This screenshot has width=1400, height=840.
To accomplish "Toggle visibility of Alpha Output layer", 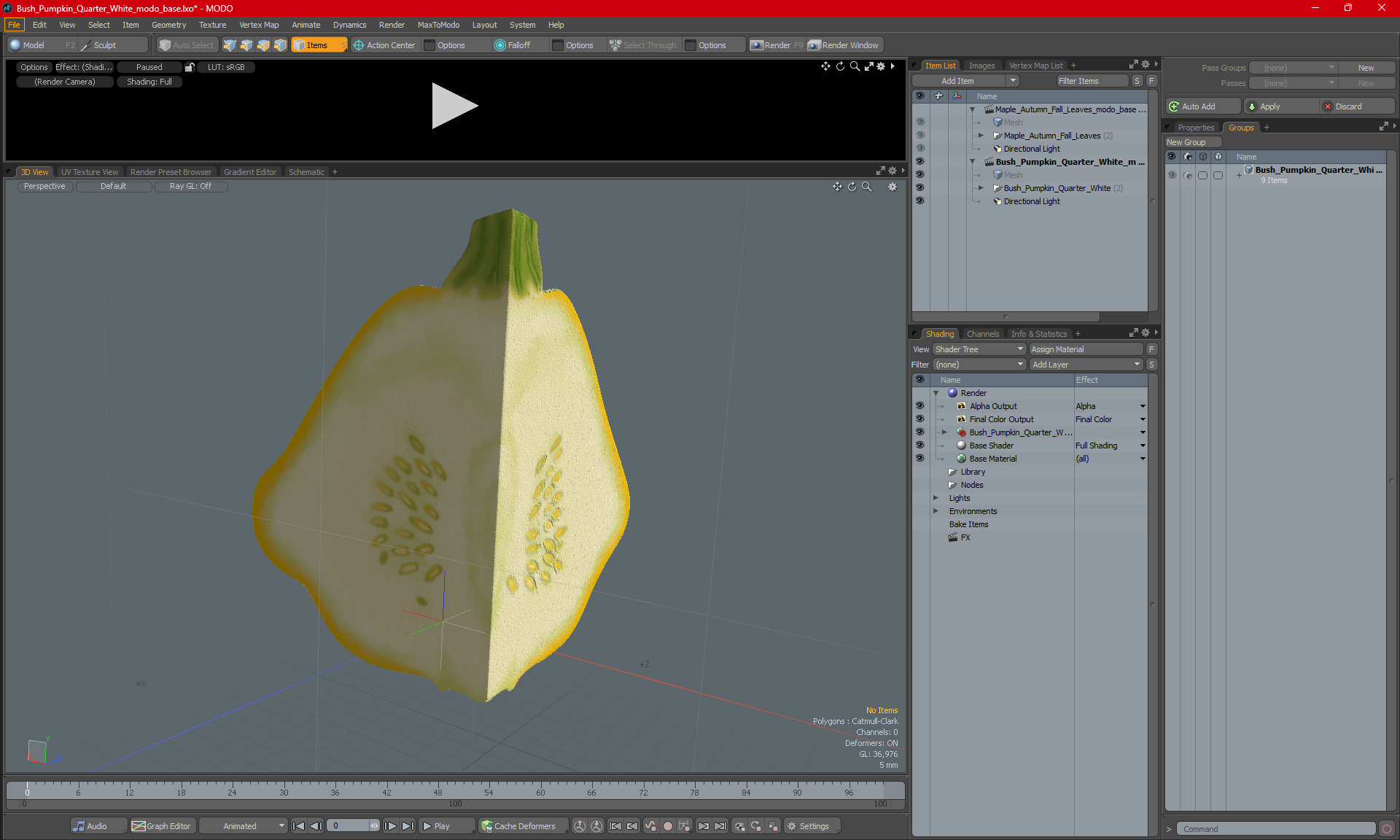I will [919, 406].
